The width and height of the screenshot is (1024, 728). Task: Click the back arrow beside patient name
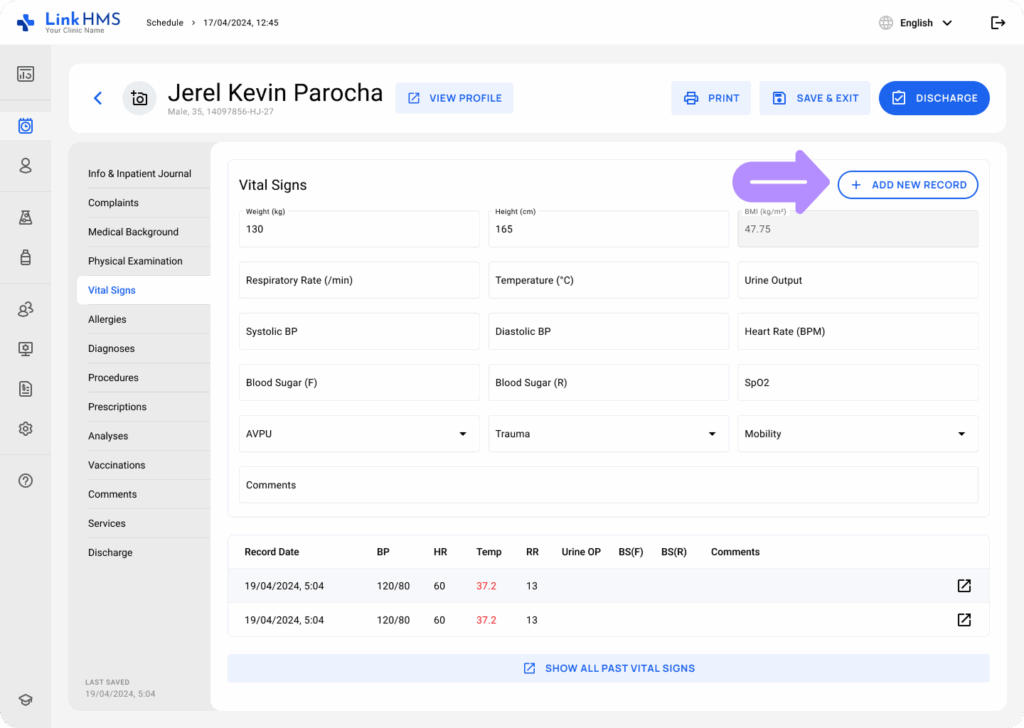(98, 98)
